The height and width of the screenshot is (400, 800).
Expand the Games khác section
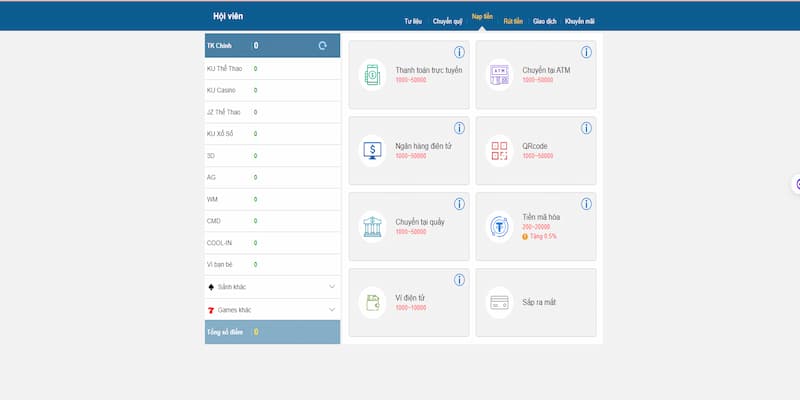(331, 310)
